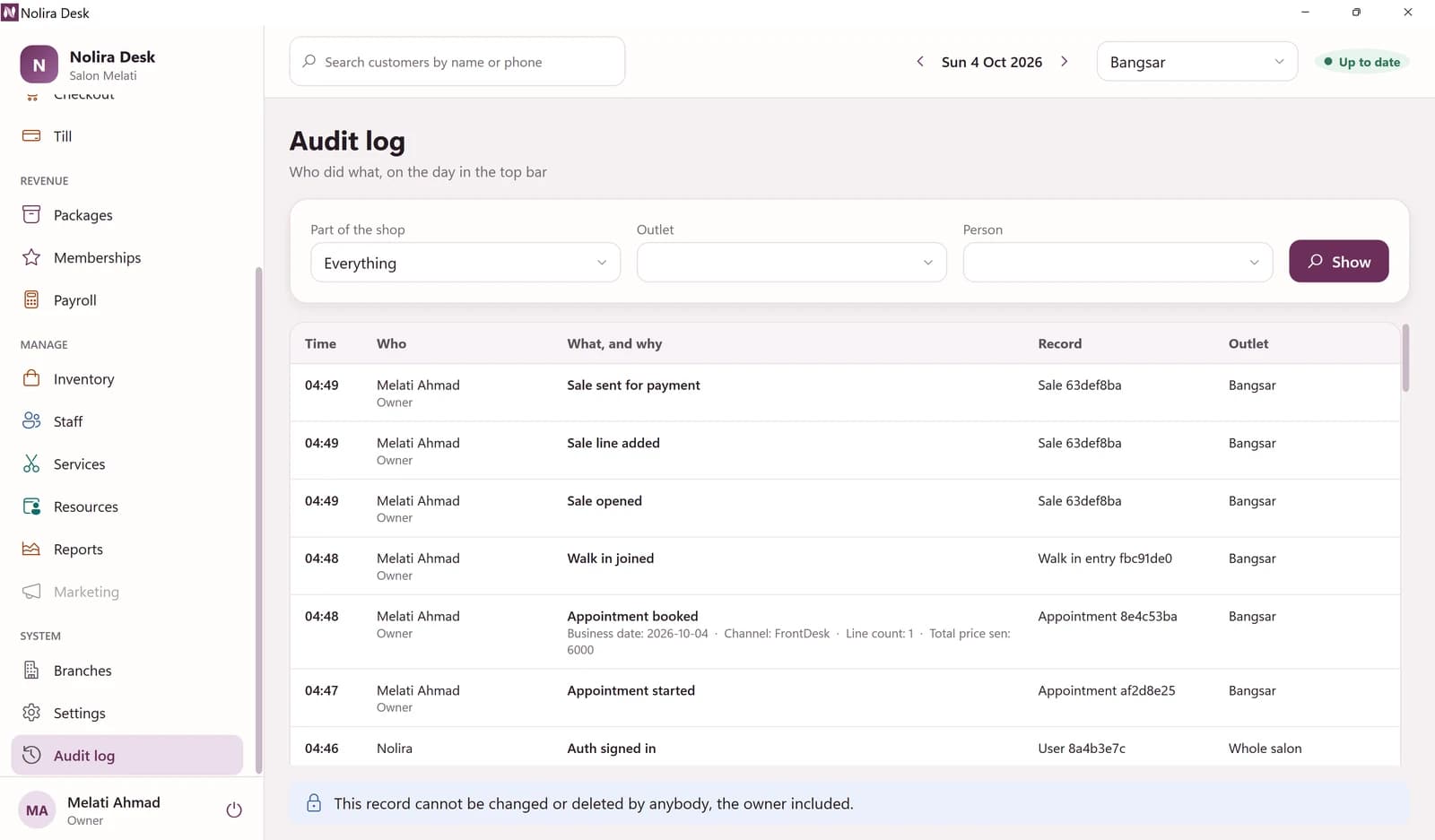Open the Bangsar branch dropdown

tap(1196, 62)
